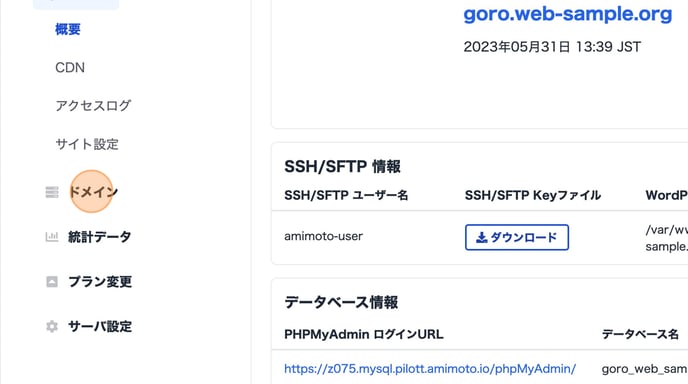Click the plan change icon
The image size is (688, 384).
[x=52, y=282]
